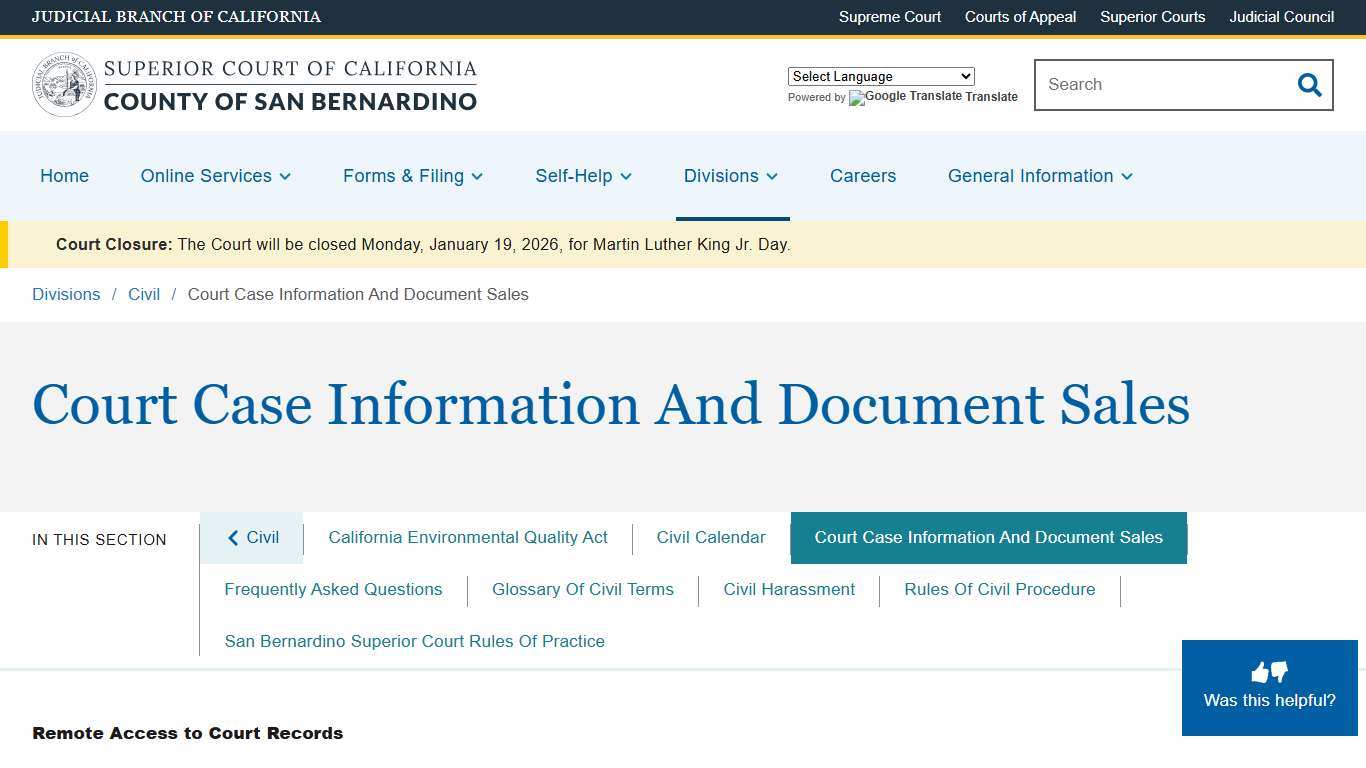This screenshot has width=1366, height=768.
Task: Click the Self-Help chevron icon
Action: click(626, 176)
